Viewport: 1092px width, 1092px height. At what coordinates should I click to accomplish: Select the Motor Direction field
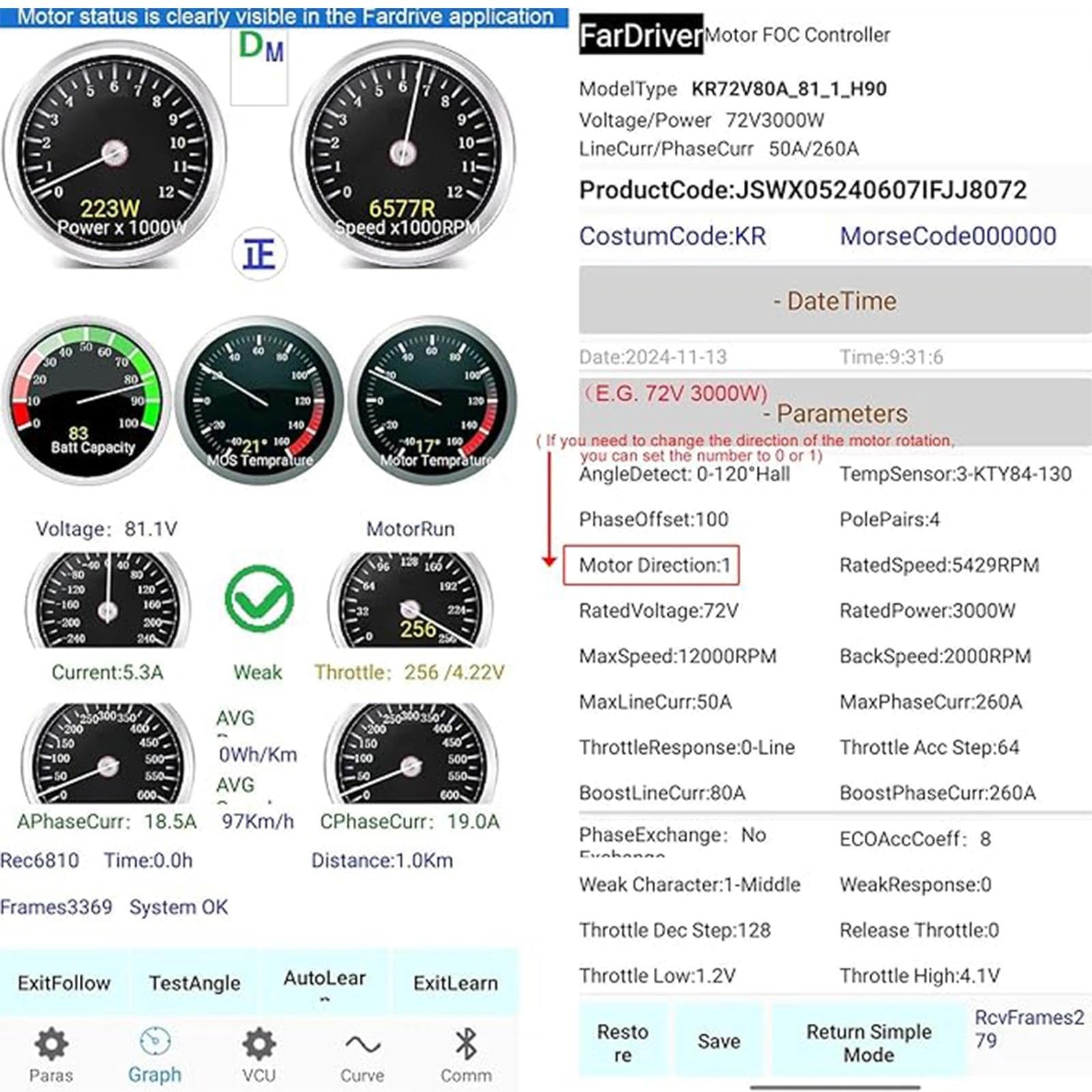[652, 565]
